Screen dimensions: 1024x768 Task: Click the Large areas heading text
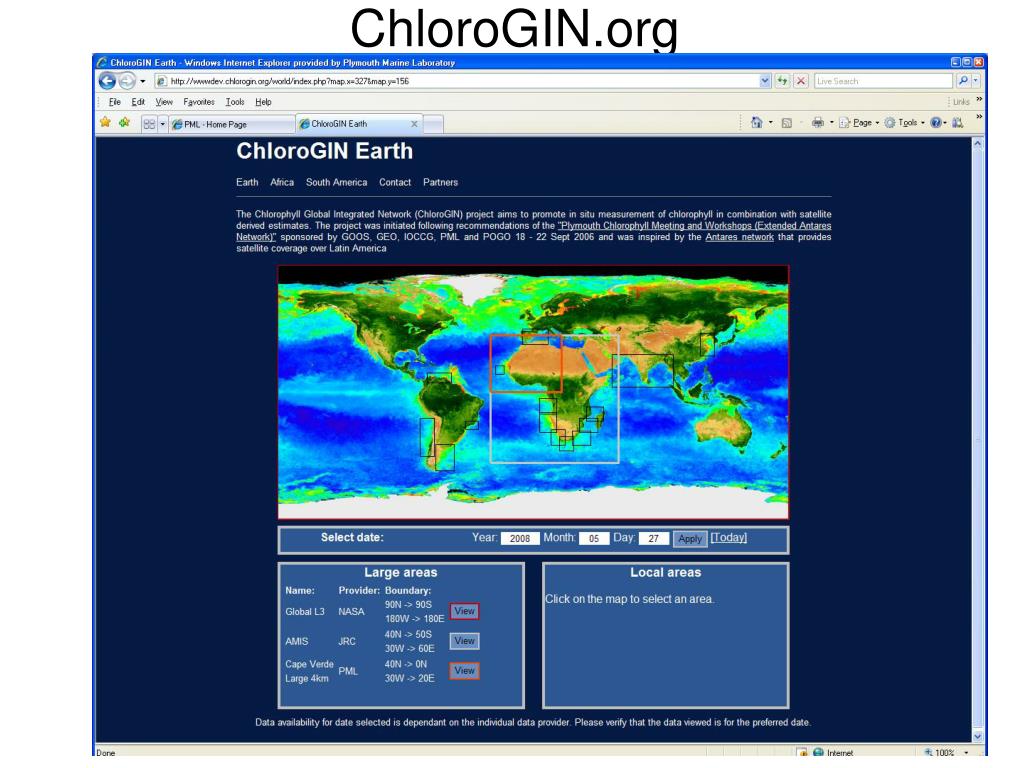[x=400, y=572]
